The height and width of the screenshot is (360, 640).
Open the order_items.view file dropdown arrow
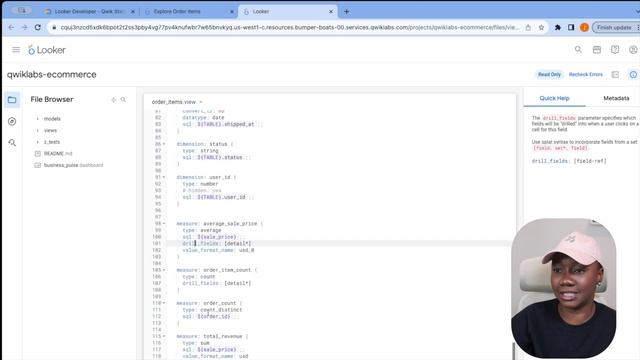(201, 102)
